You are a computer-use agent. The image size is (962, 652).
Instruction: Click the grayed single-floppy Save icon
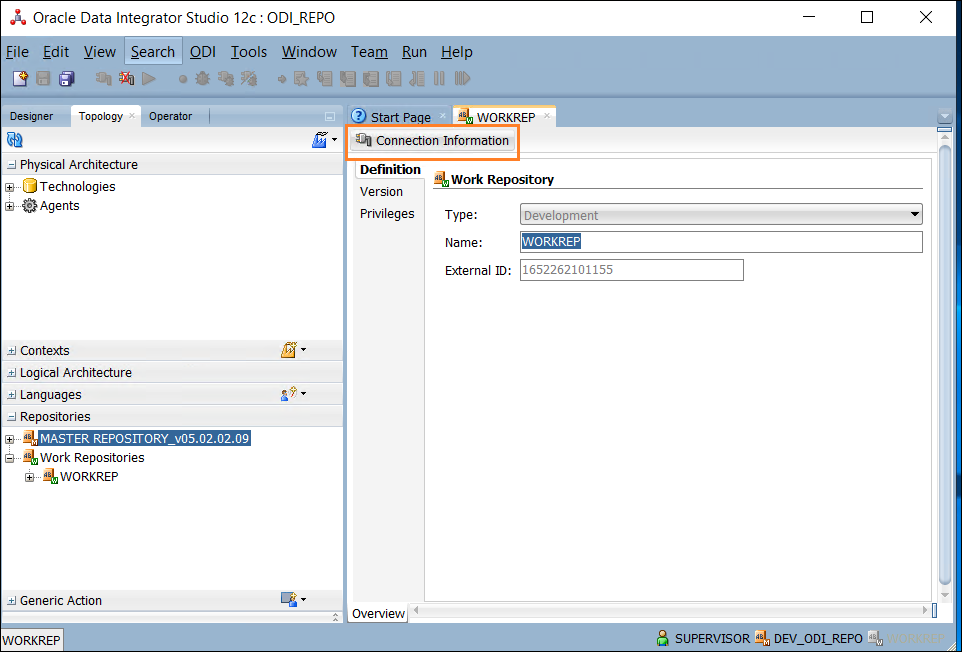click(43, 79)
